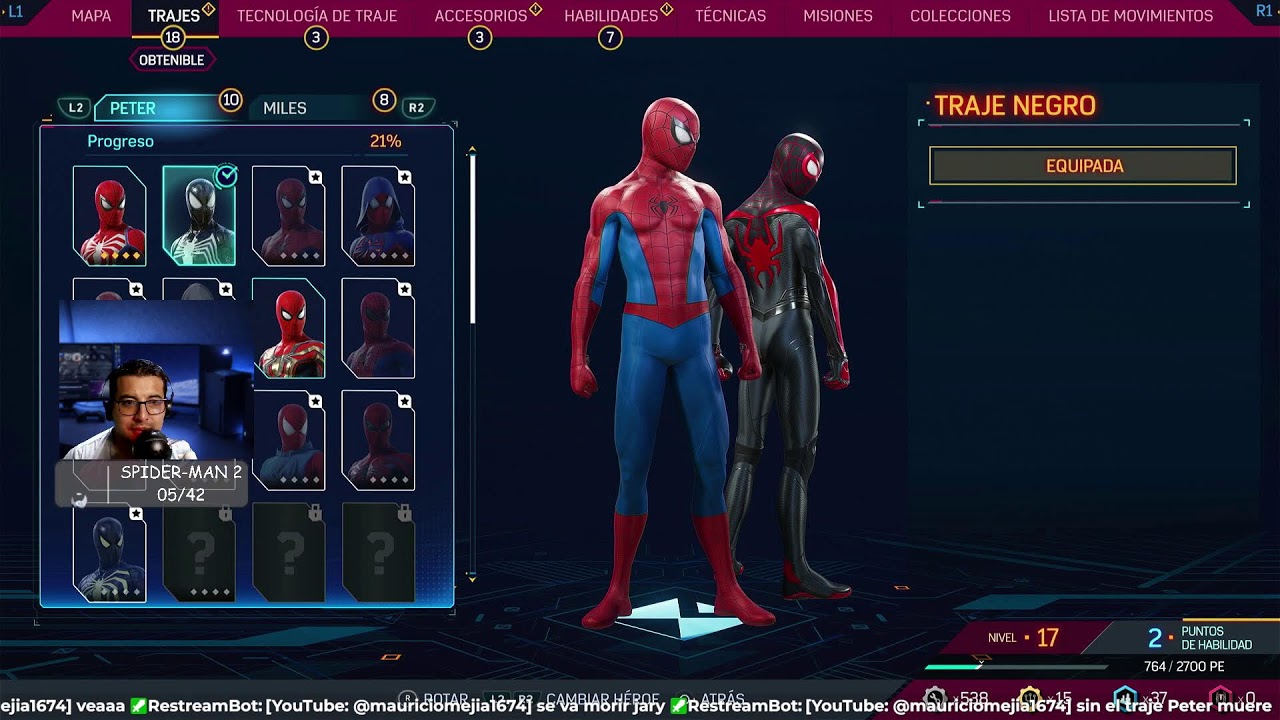This screenshot has width=1280, height=720.
Task: Open the LISTA DE MOVIMIENTOS tab
Action: pyautogui.click(x=1131, y=16)
